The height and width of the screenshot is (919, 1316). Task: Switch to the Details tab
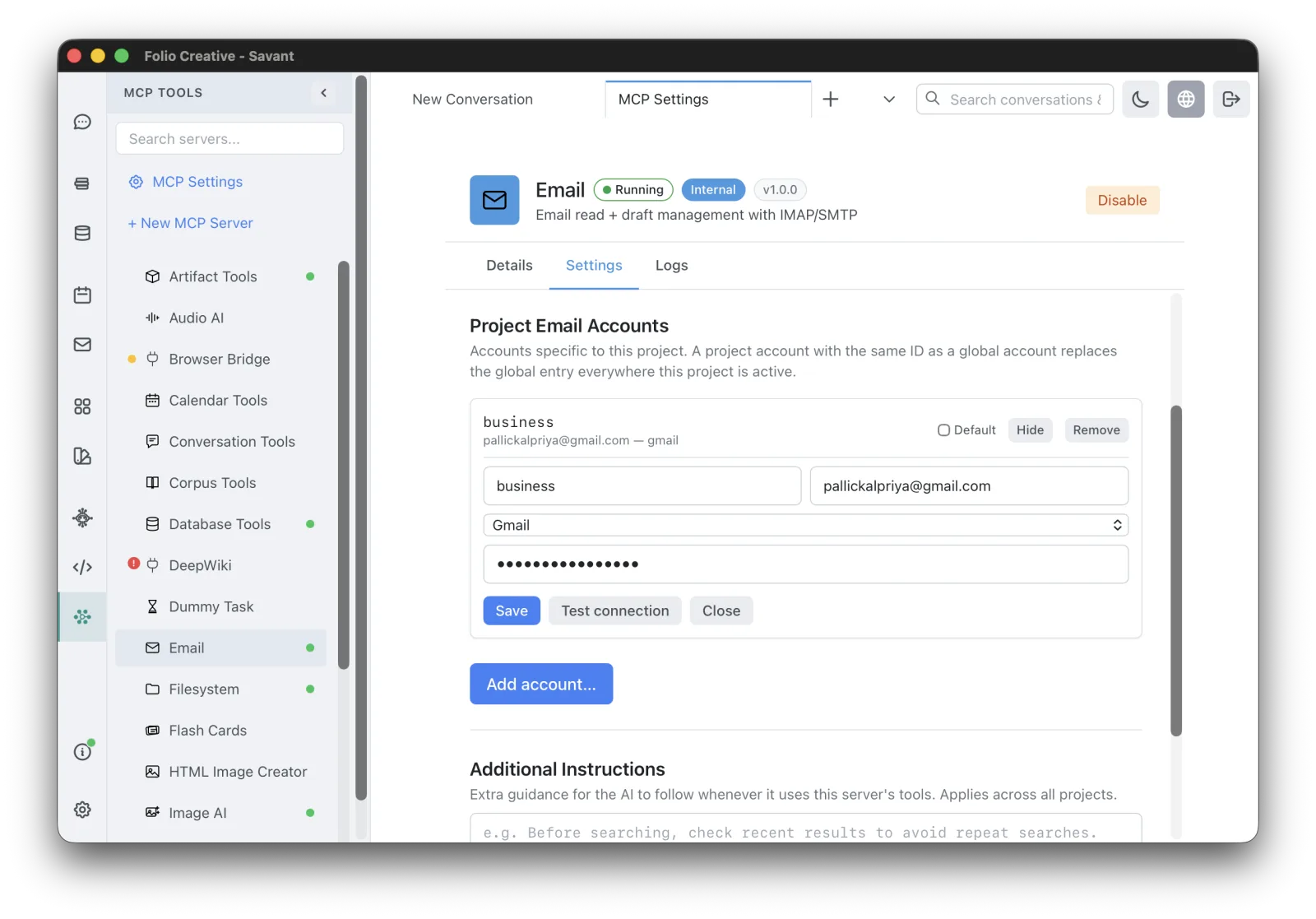[x=509, y=266]
